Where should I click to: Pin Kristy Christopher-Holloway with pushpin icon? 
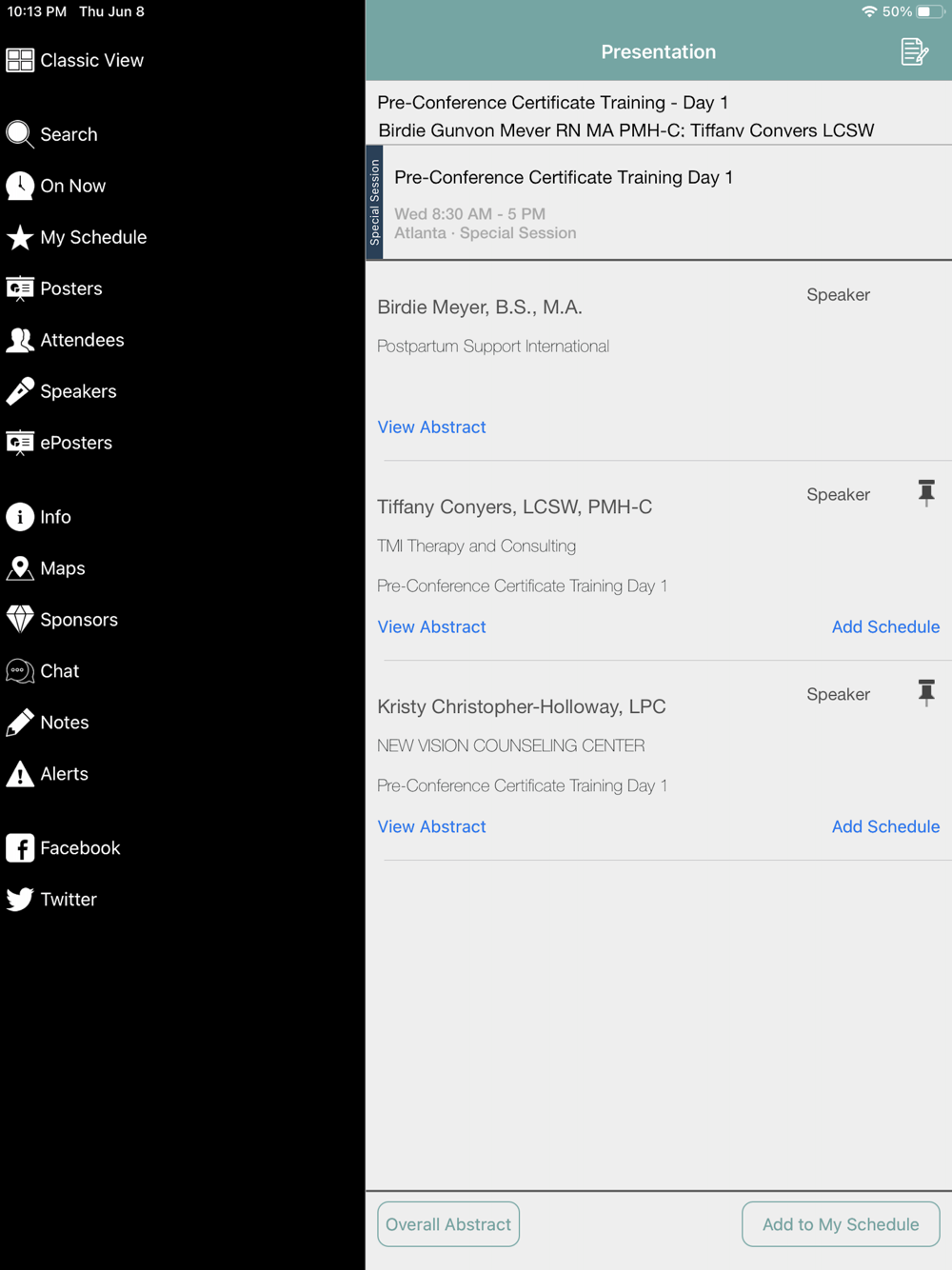tap(926, 693)
